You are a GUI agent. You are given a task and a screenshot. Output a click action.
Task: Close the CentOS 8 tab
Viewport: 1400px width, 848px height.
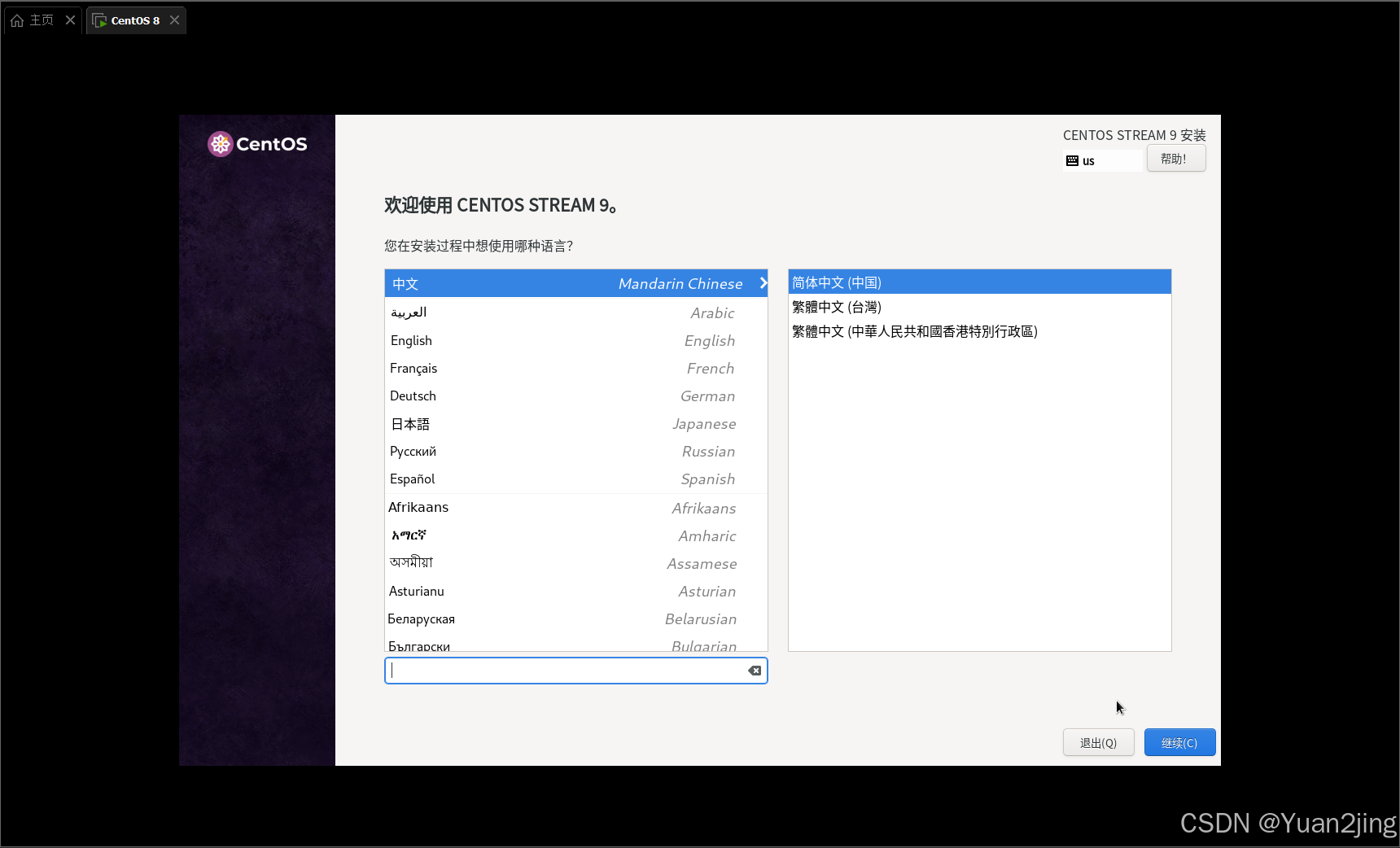[x=174, y=20]
